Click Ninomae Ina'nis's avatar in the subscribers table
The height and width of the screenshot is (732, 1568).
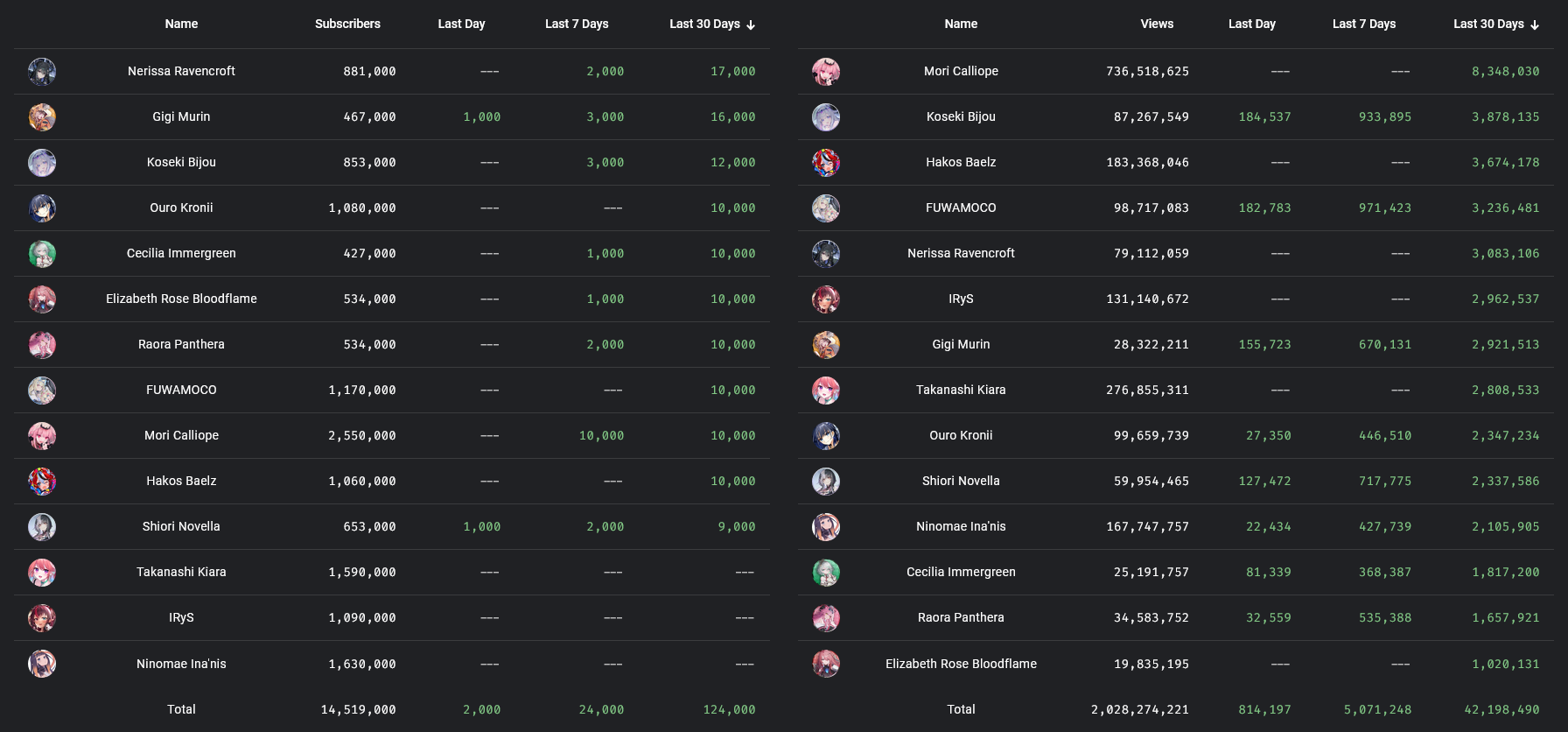tap(42, 664)
